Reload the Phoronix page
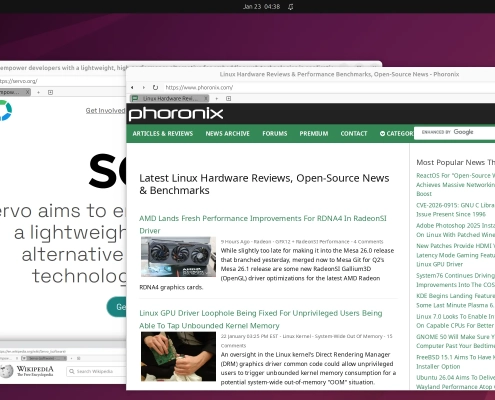 point(155,87)
